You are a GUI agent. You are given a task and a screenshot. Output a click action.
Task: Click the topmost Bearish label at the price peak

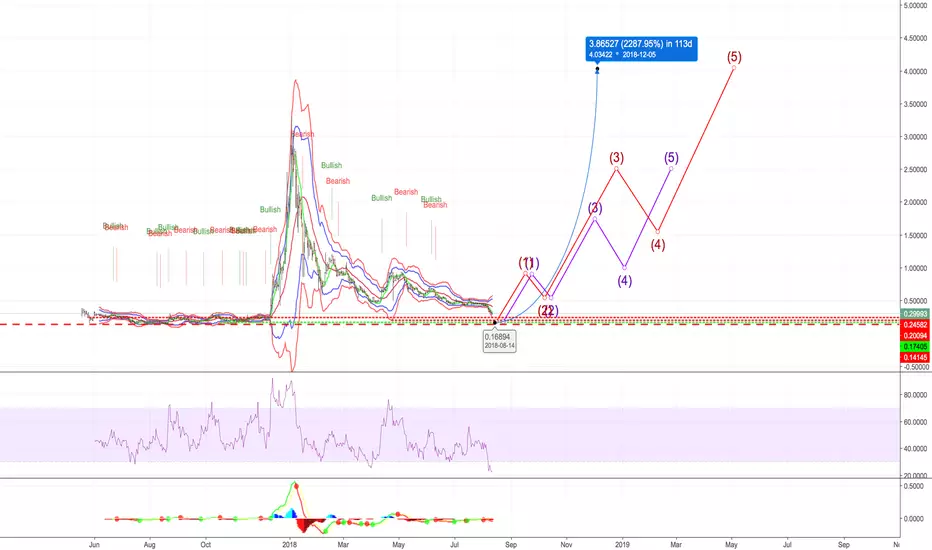click(302, 134)
